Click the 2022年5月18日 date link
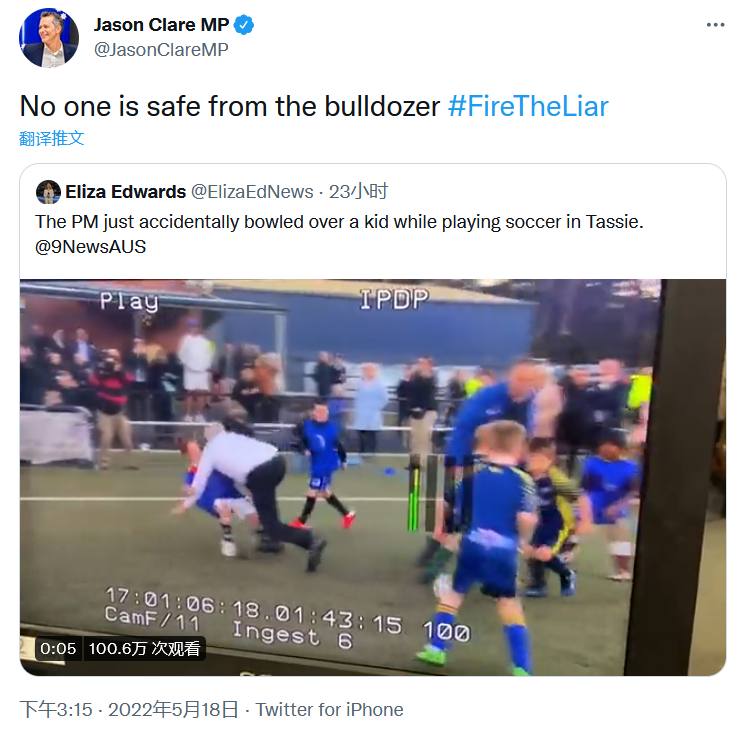 173,710
